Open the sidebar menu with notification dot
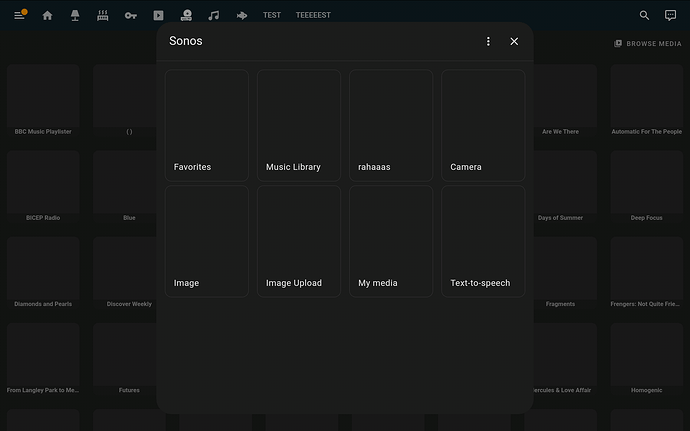The width and height of the screenshot is (690, 431). tap(19, 15)
